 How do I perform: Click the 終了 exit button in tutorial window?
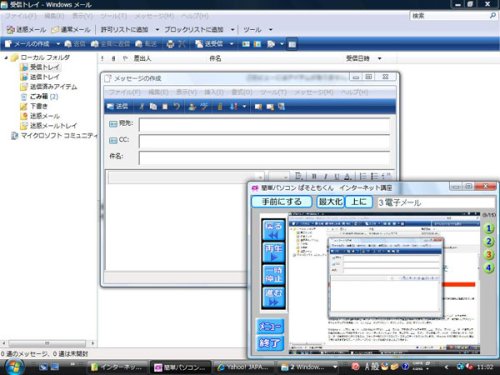(x=270, y=343)
